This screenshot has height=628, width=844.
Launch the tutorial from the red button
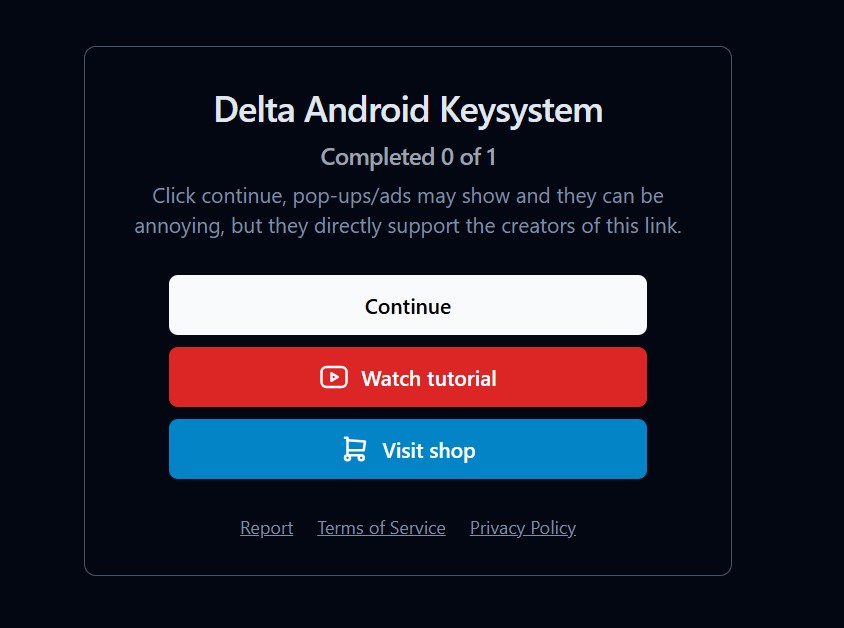pyautogui.click(x=408, y=378)
